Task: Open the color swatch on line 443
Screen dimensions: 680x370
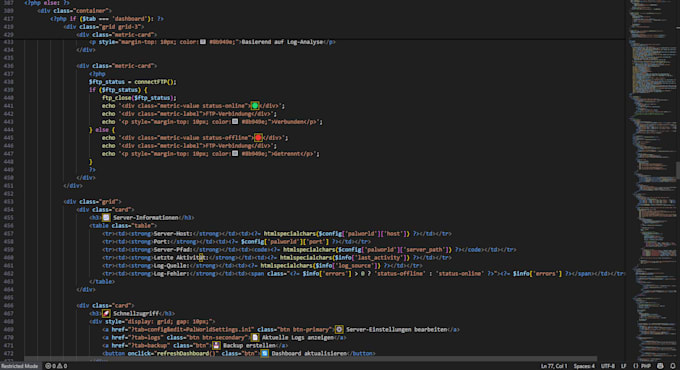Action: coord(235,121)
